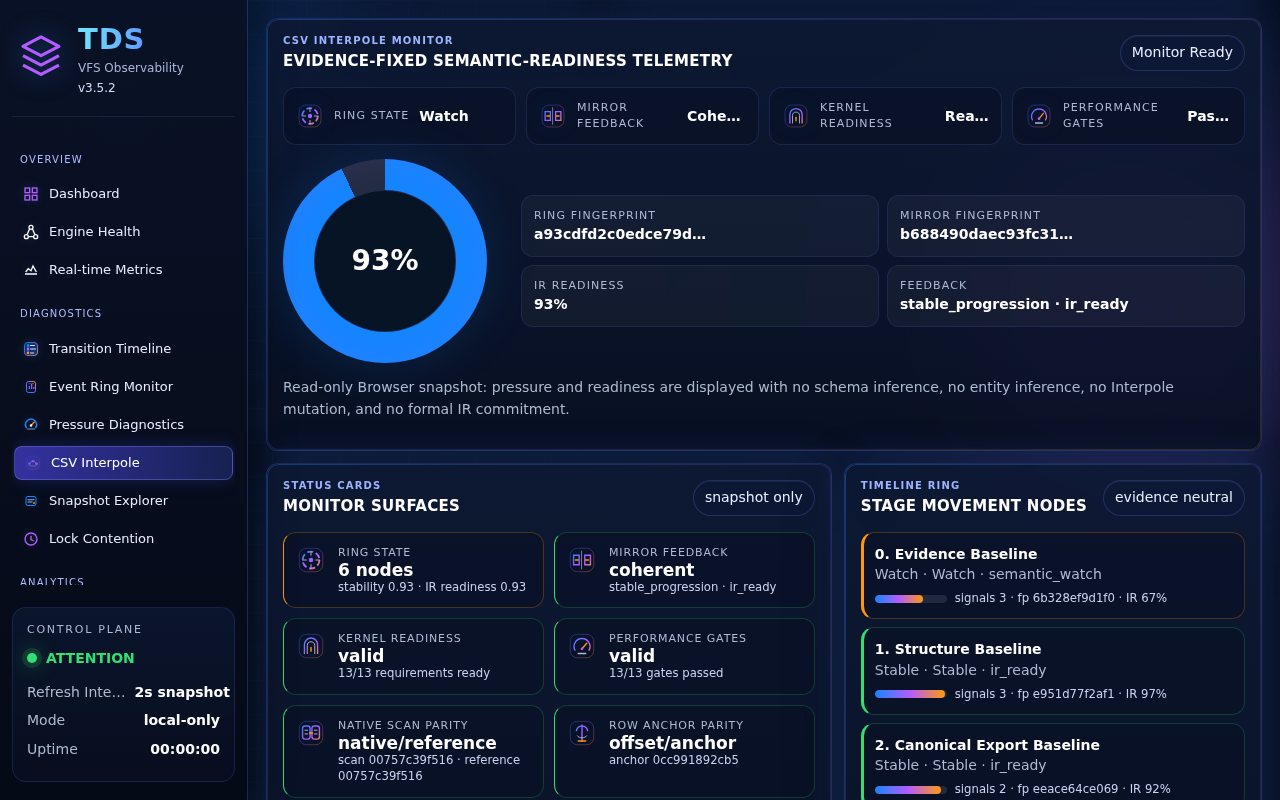The image size is (1280, 800).
Task: Click the Mirror Feedback coherent card
Action: [x=684, y=570]
